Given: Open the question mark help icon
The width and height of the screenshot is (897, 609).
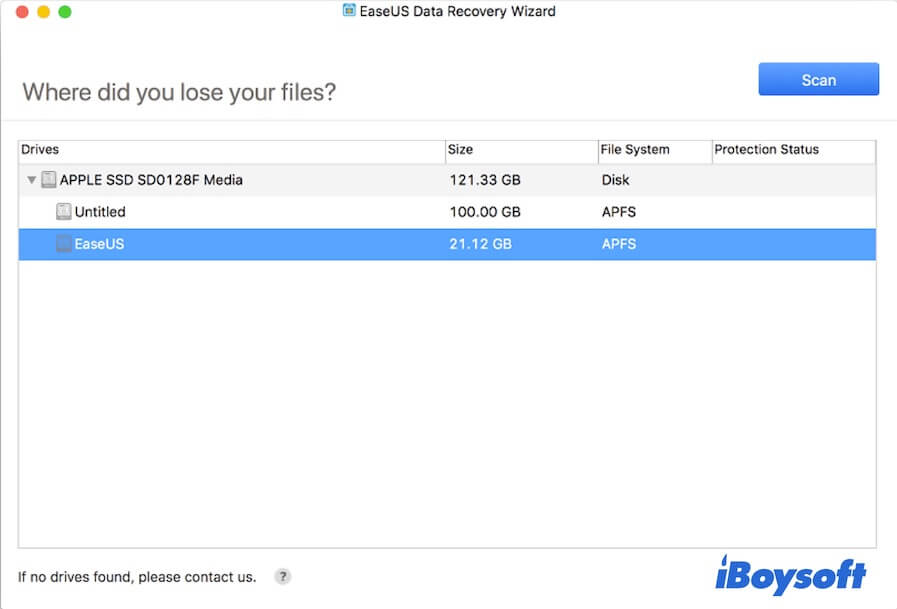Looking at the screenshot, I should click(283, 576).
